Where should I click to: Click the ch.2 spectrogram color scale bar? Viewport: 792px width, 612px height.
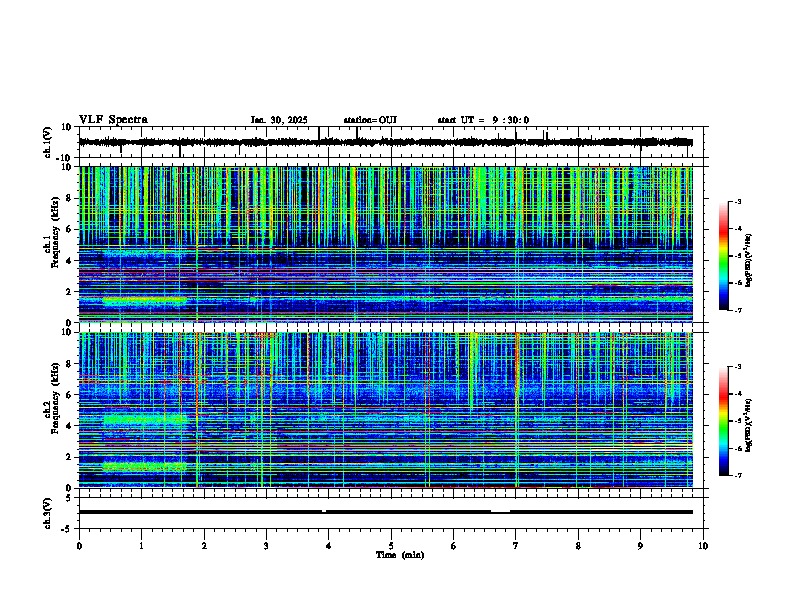723,421
